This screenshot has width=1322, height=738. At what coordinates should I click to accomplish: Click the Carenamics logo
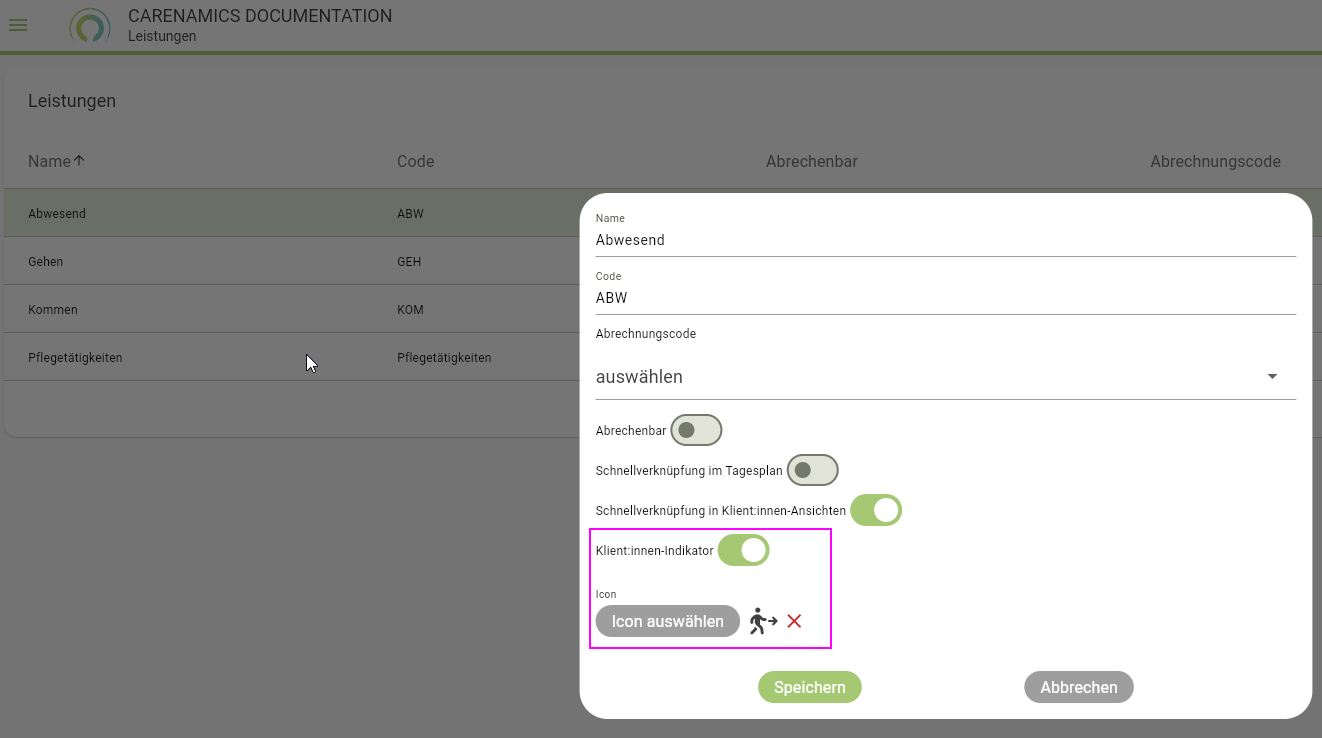(92, 25)
